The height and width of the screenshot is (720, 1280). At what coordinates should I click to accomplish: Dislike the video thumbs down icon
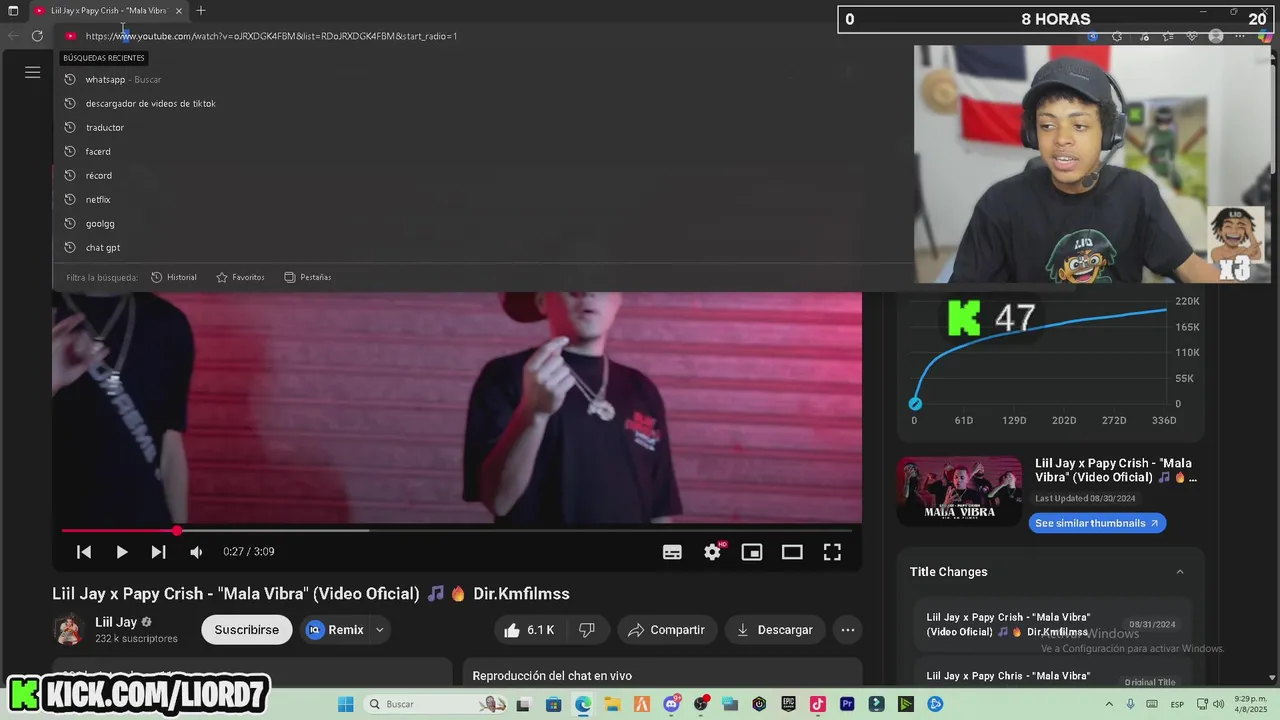[x=587, y=630]
